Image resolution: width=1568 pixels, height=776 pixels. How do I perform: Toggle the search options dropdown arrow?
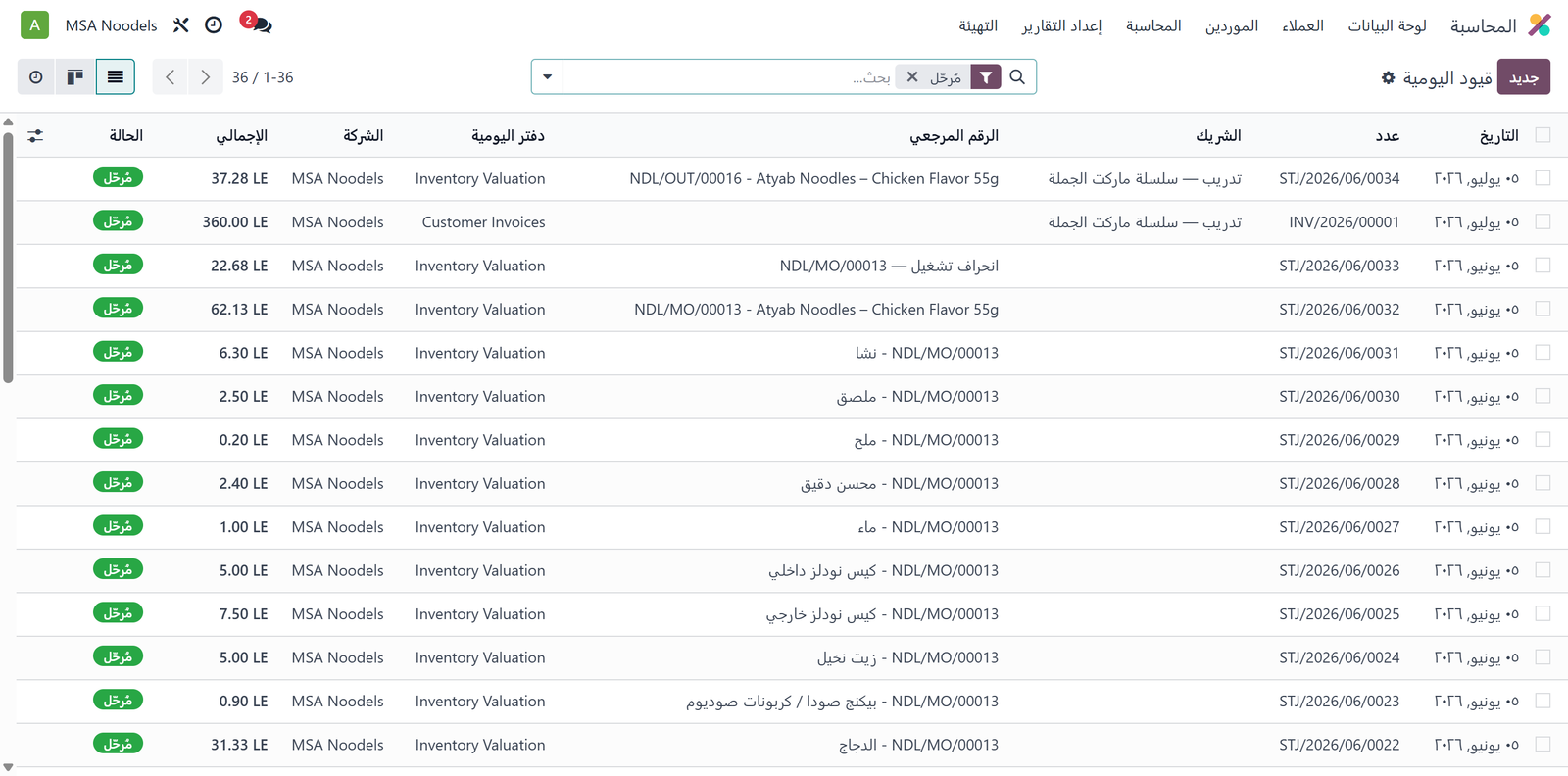click(547, 76)
